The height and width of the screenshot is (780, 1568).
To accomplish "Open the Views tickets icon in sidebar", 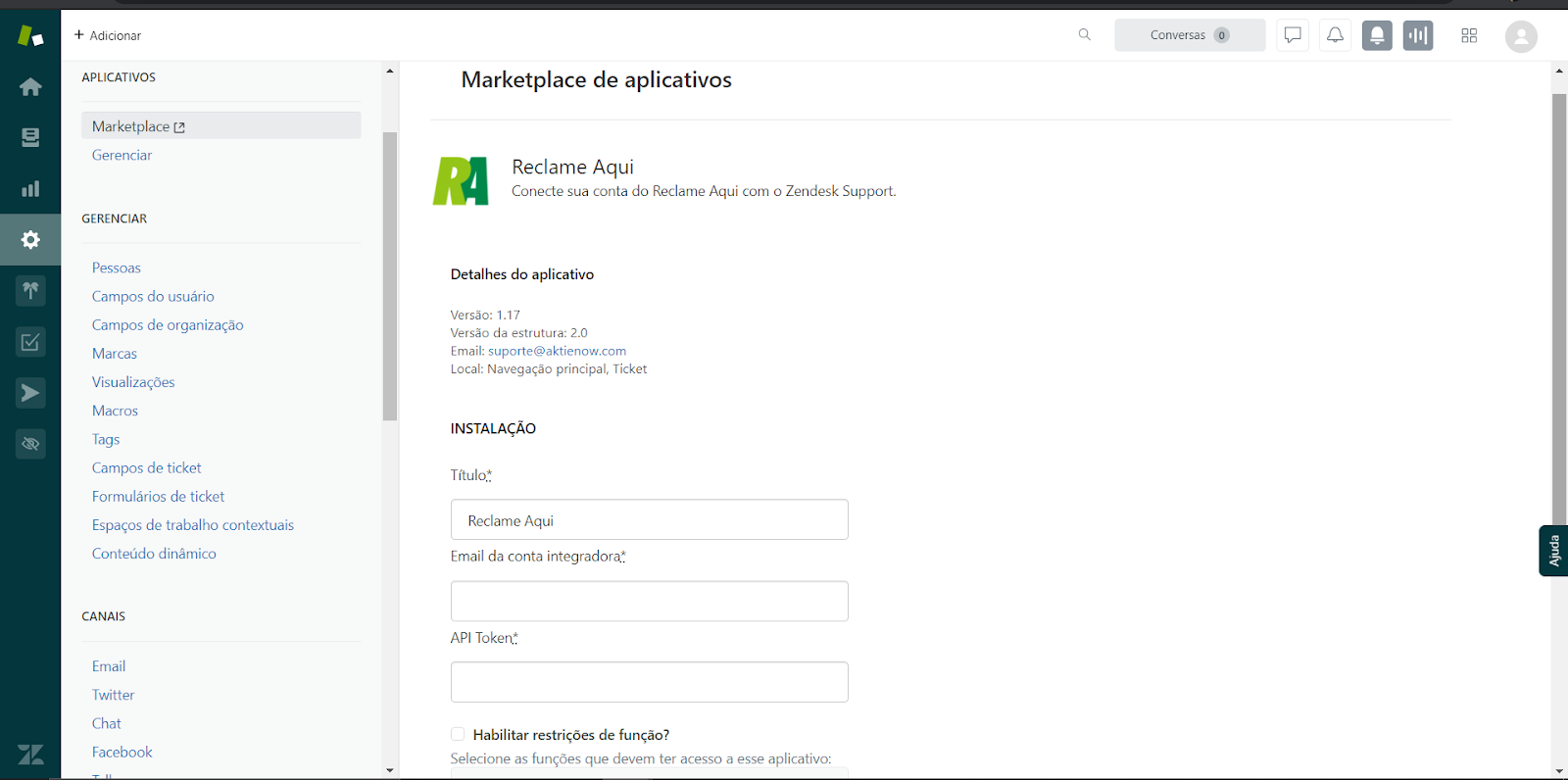I will [30, 137].
